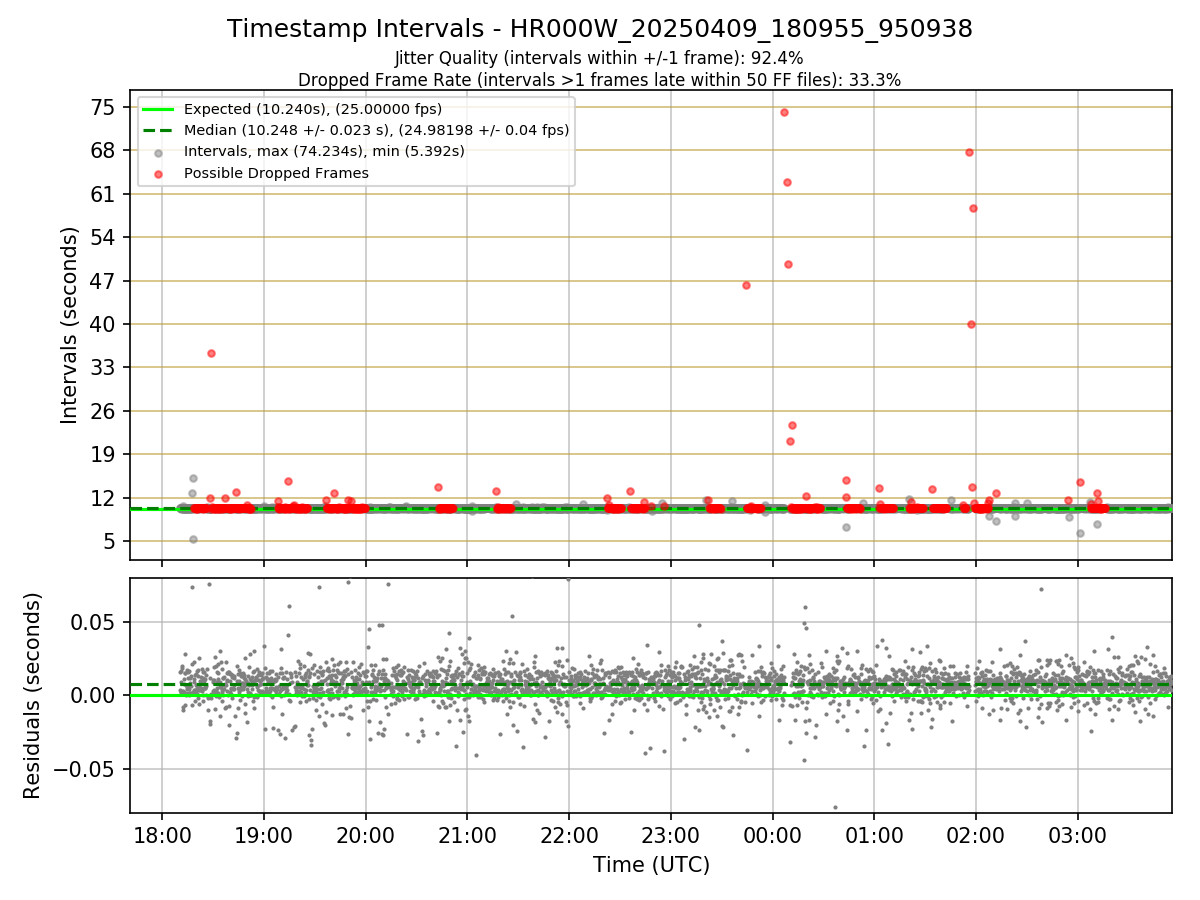Viewport: 1200px width, 900px height.
Task: Click the 12 tick label on intervals axis
Action: pyautogui.click(x=104, y=498)
